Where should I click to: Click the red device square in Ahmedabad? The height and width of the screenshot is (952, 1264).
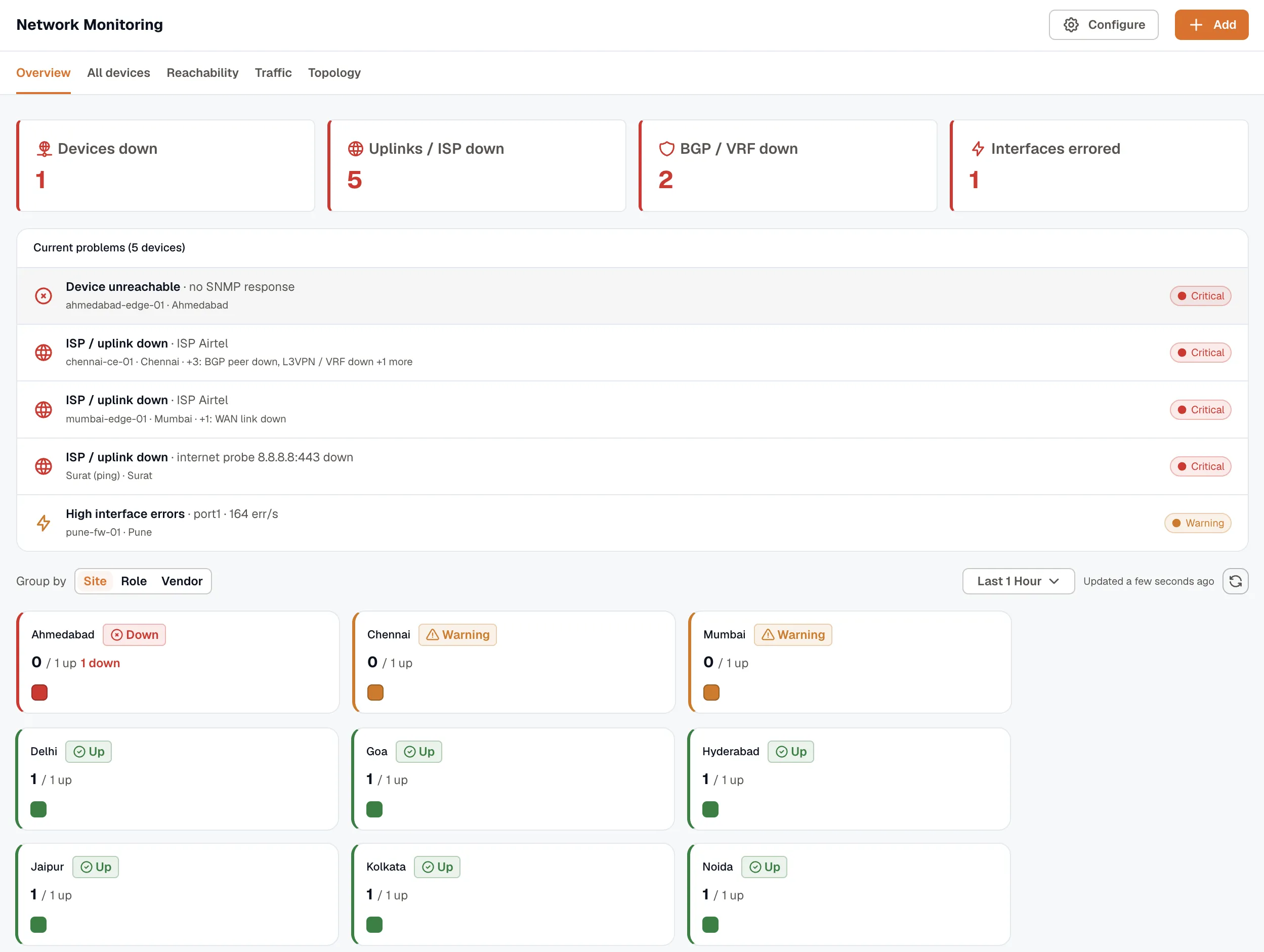pyautogui.click(x=39, y=692)
